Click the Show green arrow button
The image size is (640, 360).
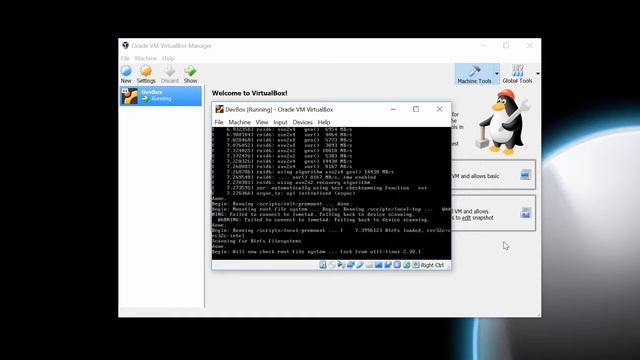tap(190, 74)
